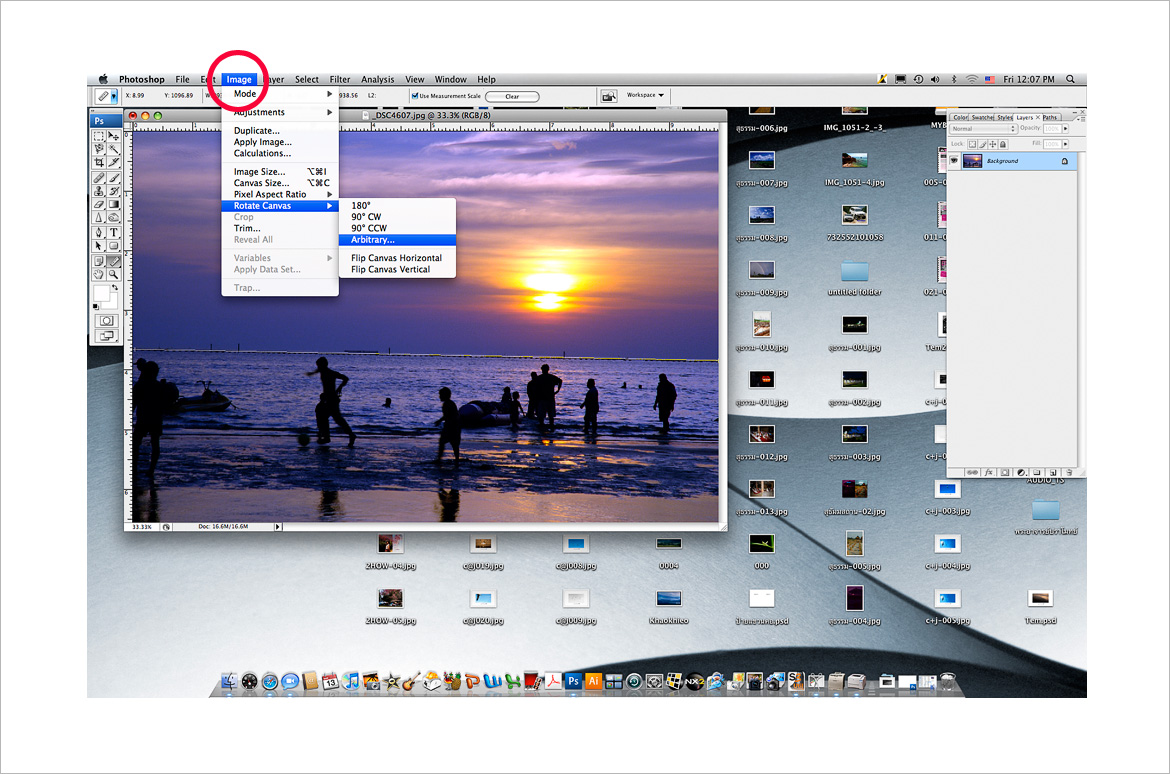Open the layer blend mode Normal dropdown
1170x774 pixels.
[982, 129]
